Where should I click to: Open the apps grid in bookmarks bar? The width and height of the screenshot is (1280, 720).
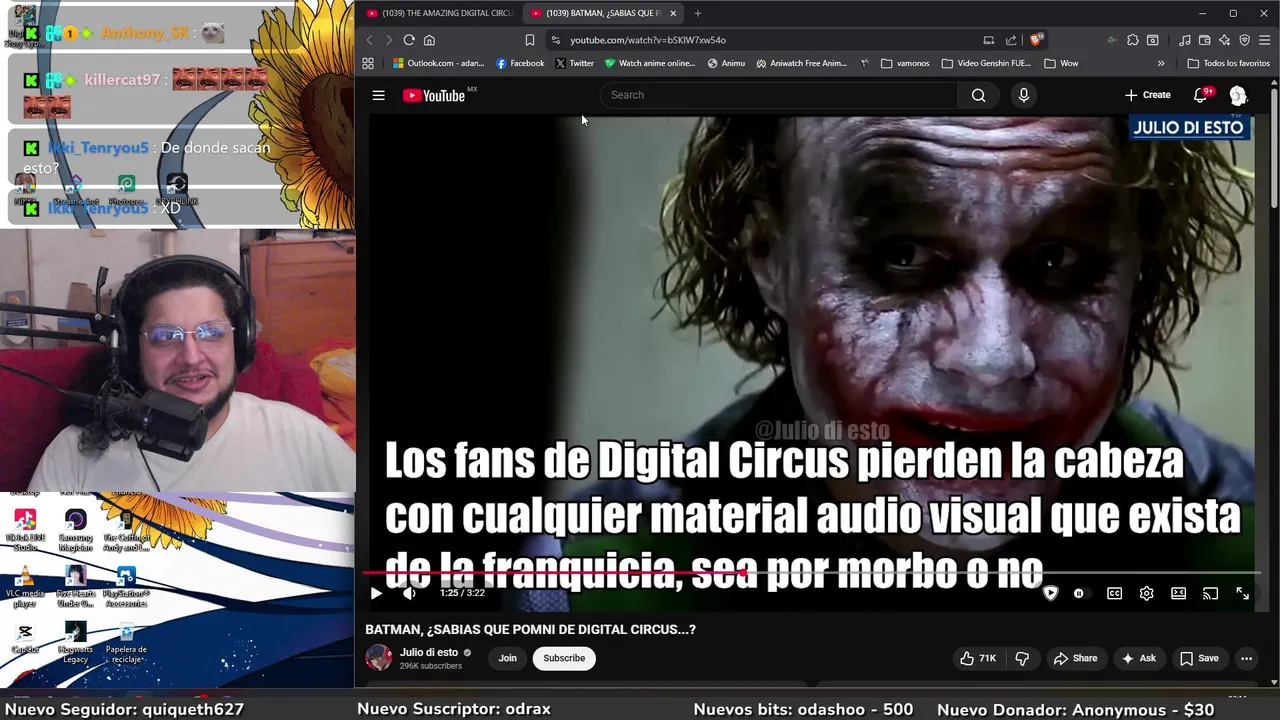pos(368,63)
